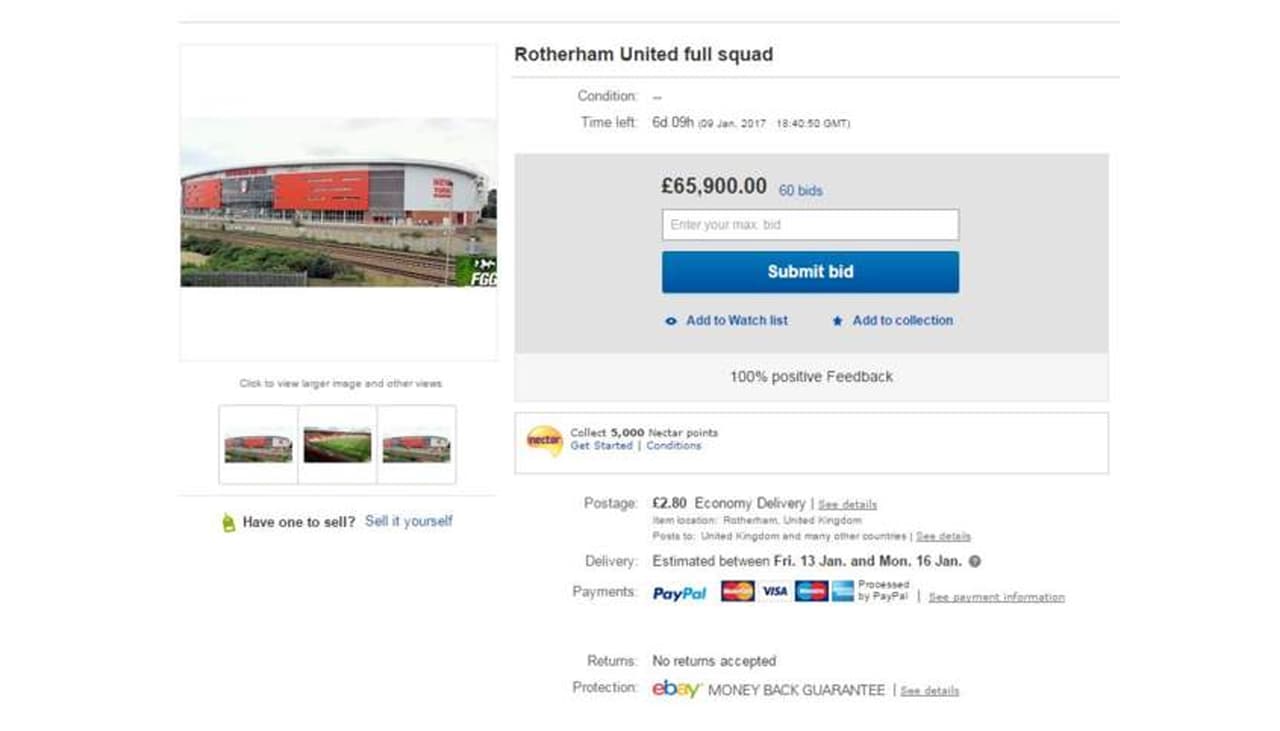Screen dimensions: 1280x731
Task: Click the Visa payment icon
Action: click(774, 591)
